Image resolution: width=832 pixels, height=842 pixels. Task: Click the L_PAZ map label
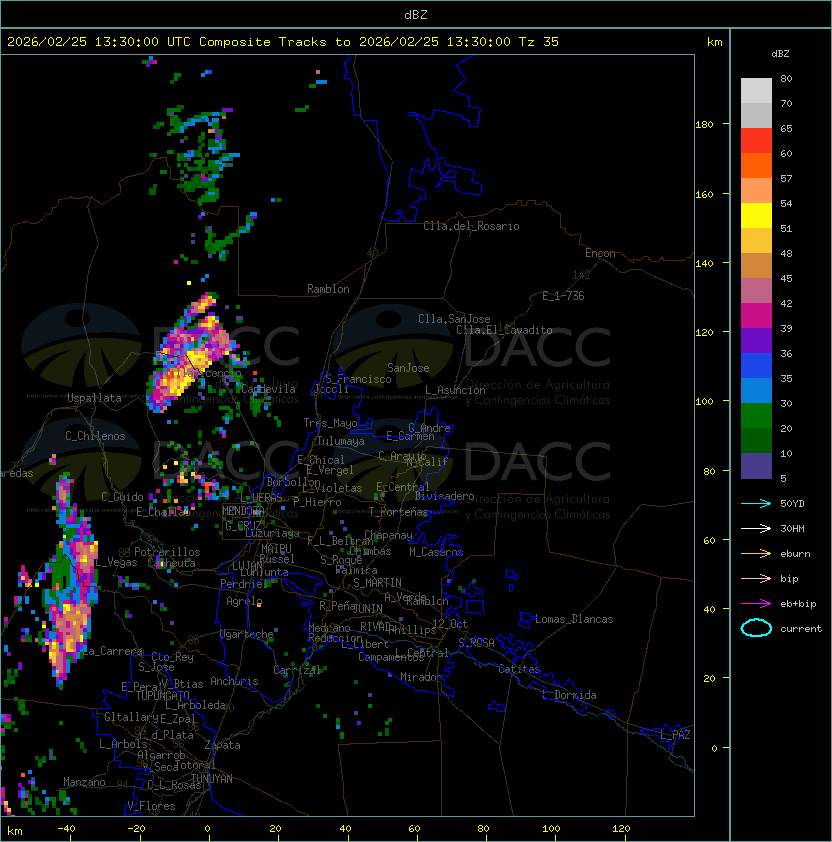[x=675, y=735]
